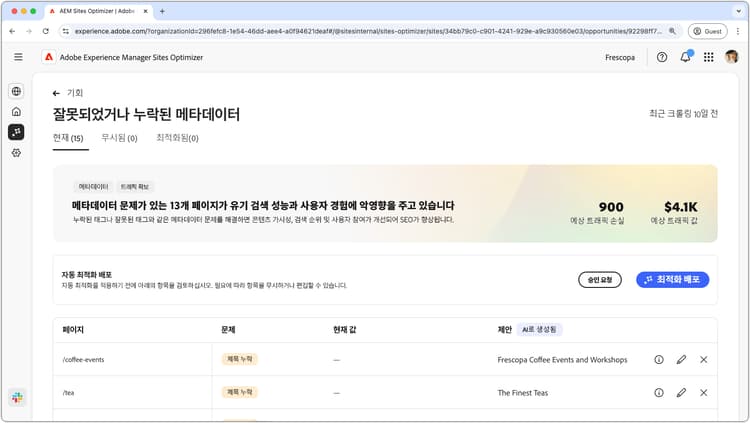The width and height of the screenshot is (750, 423).
Task: Click the 메타데이터 tag
Action: click(93, 187)
